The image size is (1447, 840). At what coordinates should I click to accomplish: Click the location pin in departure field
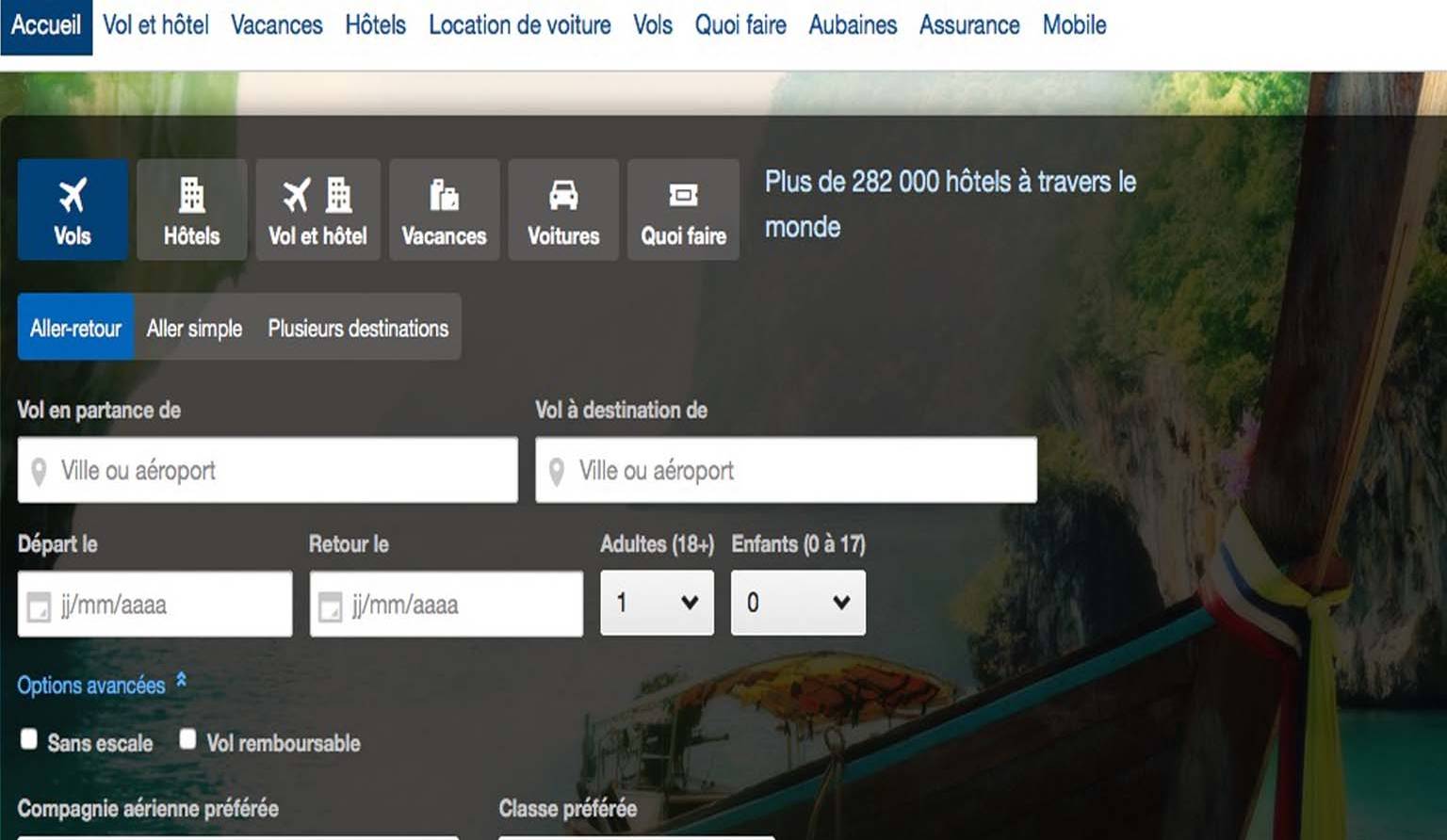click(39, 471)
